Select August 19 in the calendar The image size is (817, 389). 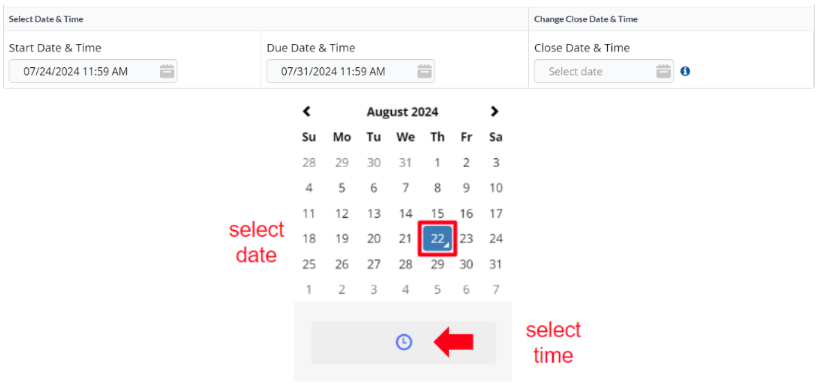coord(342,239)
